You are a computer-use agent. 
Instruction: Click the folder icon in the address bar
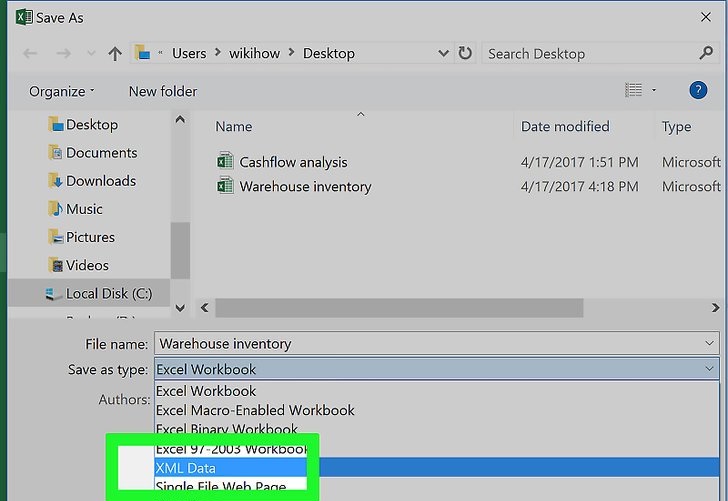click(142, 52)
